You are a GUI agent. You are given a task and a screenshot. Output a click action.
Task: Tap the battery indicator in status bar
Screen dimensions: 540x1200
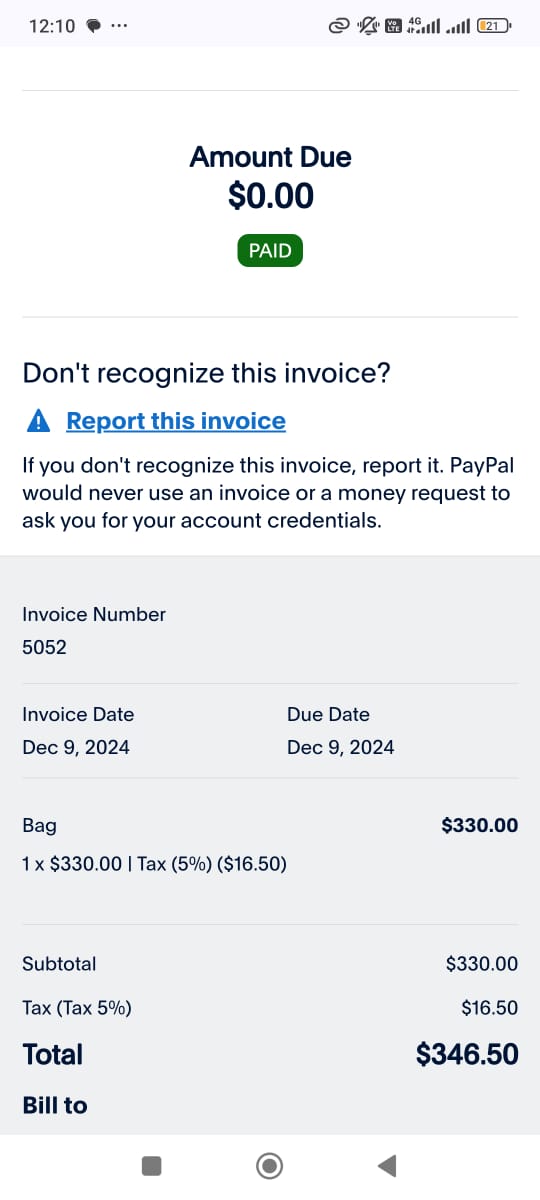(494, 26)
